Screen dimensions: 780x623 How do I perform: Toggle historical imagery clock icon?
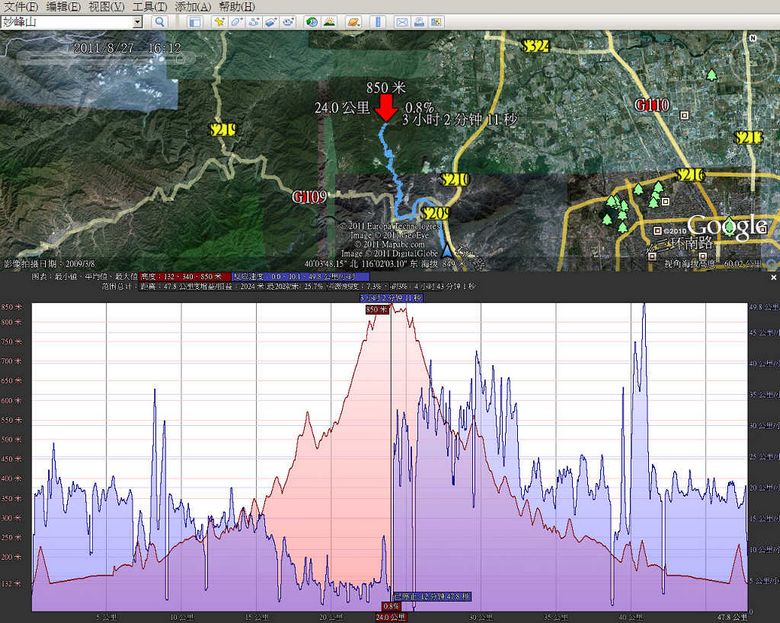click(x=312, y=21)
